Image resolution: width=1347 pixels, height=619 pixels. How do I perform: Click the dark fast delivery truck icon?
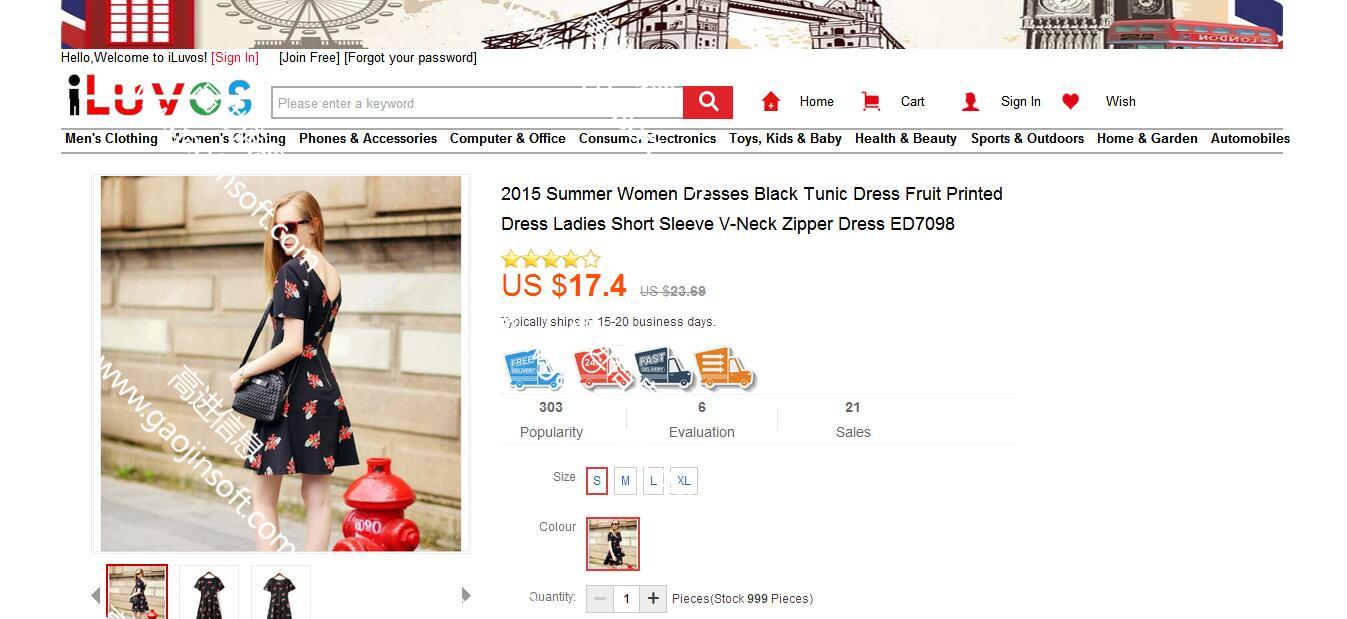(663, 369)
